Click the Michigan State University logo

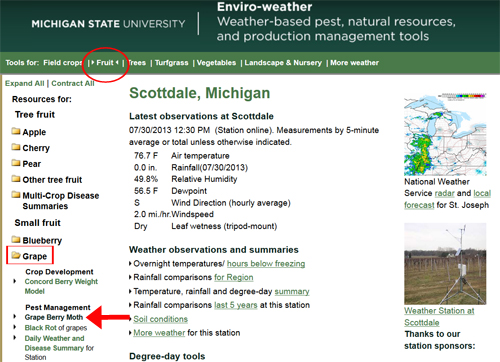[x=108, y=24]
